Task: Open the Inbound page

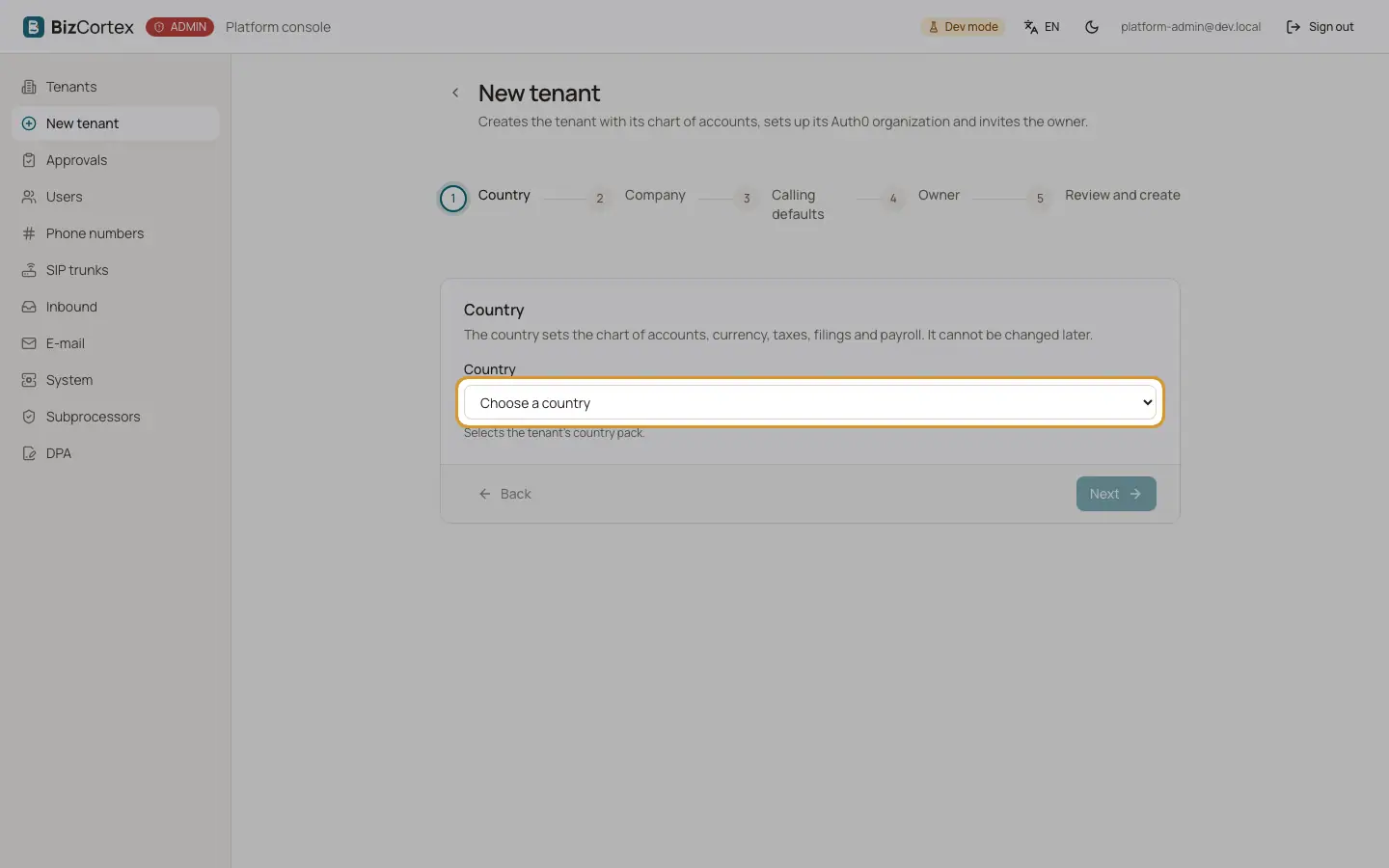Action: (x=116, y=307)
